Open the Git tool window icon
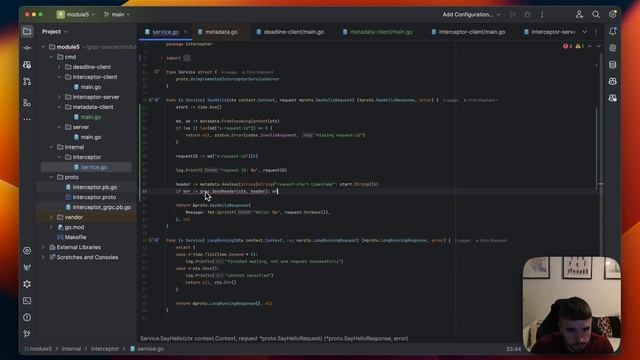 (27, 334)
